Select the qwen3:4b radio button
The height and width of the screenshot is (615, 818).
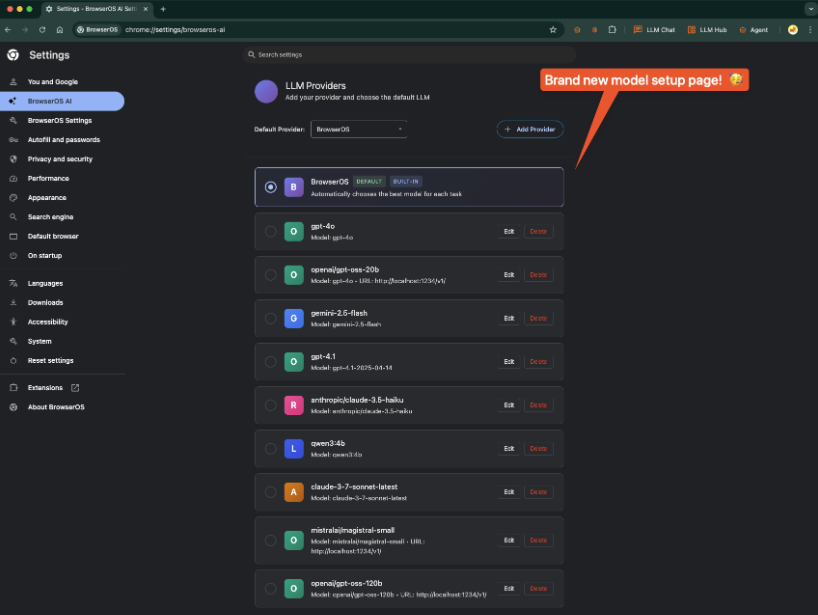270,449
